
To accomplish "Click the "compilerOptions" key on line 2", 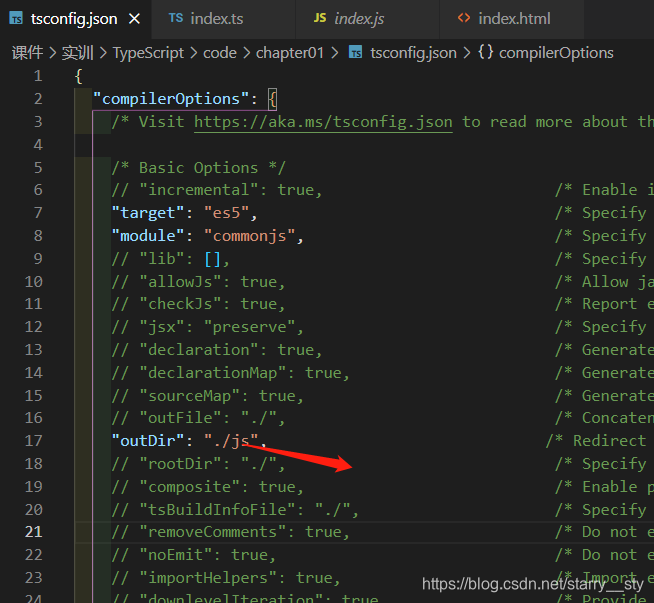I will pyautogui.click(x=171, y=99).
